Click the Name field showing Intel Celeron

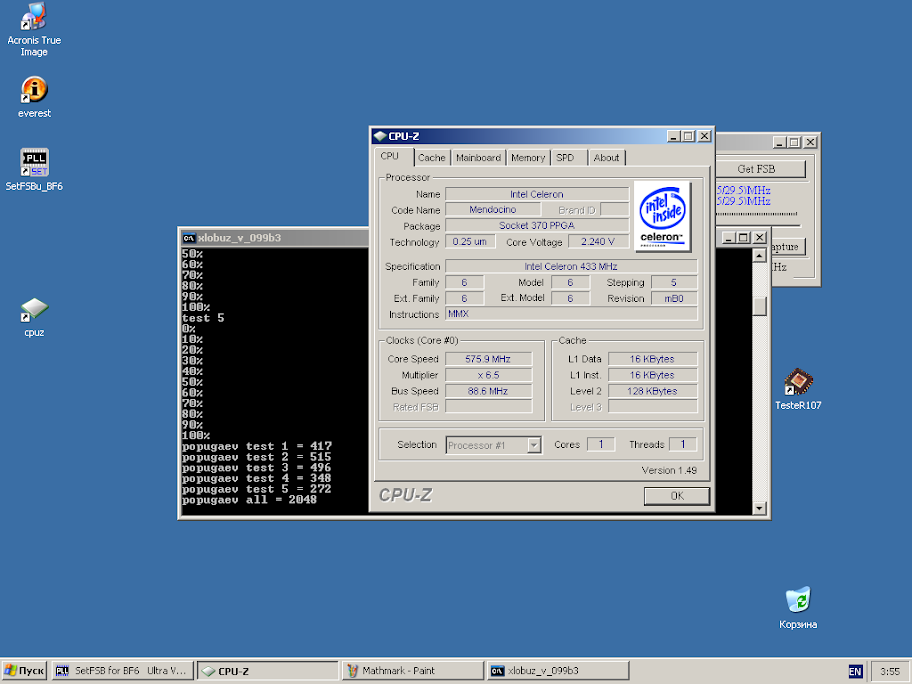click(537, 194)
